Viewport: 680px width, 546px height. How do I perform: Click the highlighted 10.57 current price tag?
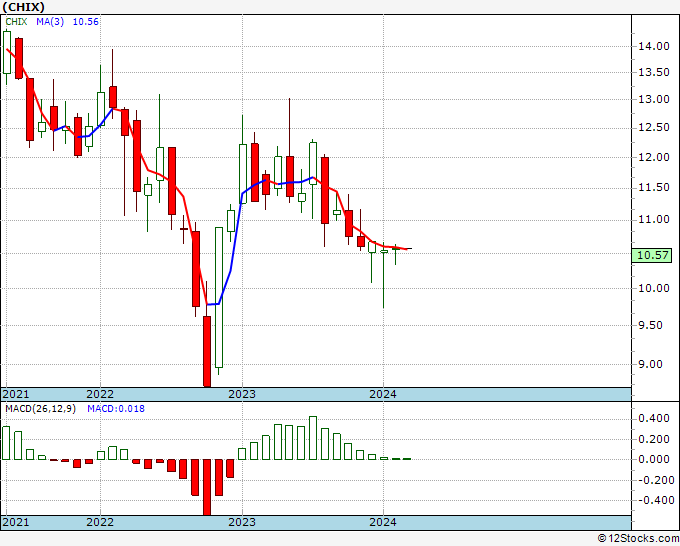click(x=653, y=255)
